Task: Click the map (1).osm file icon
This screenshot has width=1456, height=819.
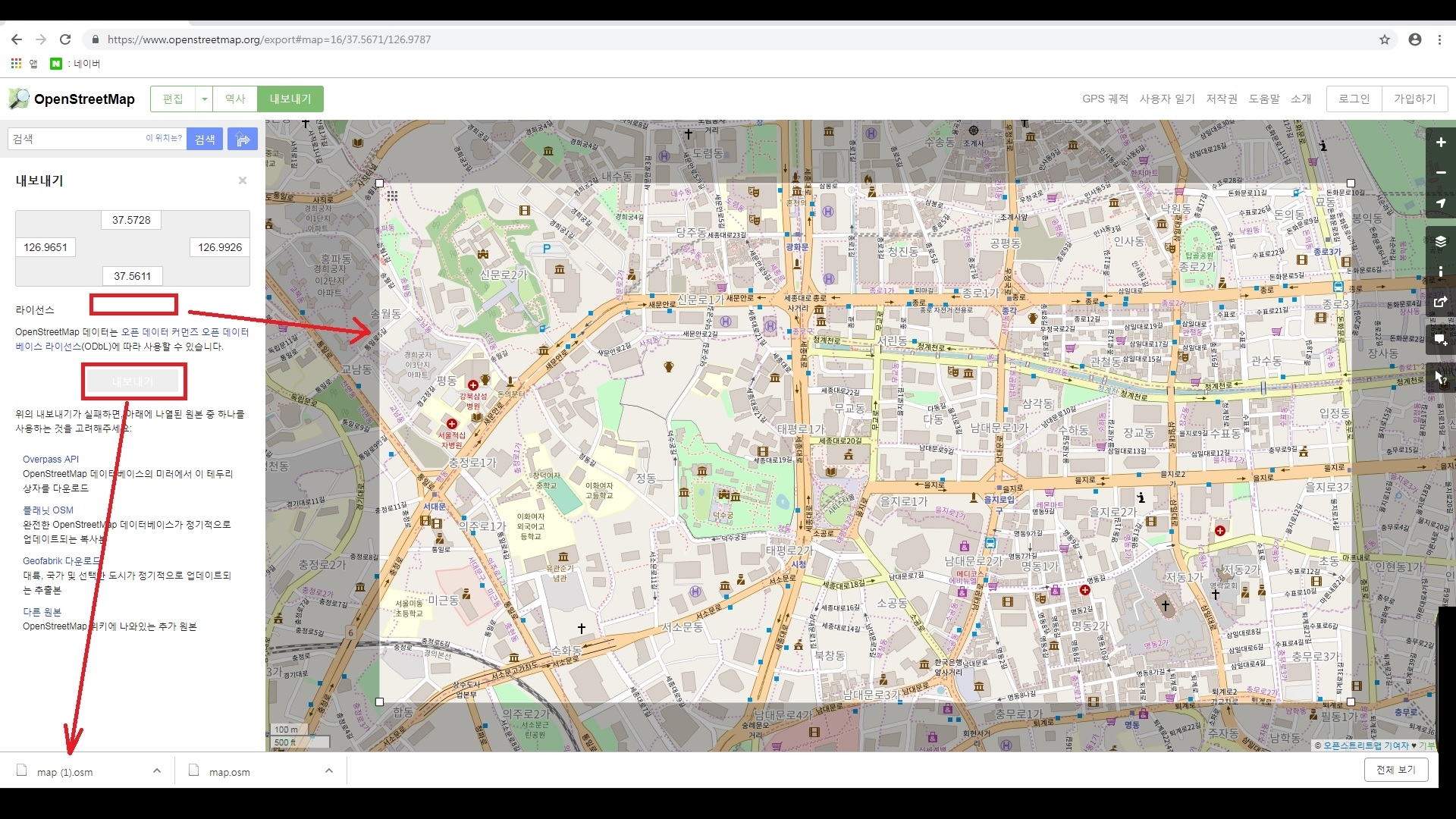Action: [x=22, y=770]
